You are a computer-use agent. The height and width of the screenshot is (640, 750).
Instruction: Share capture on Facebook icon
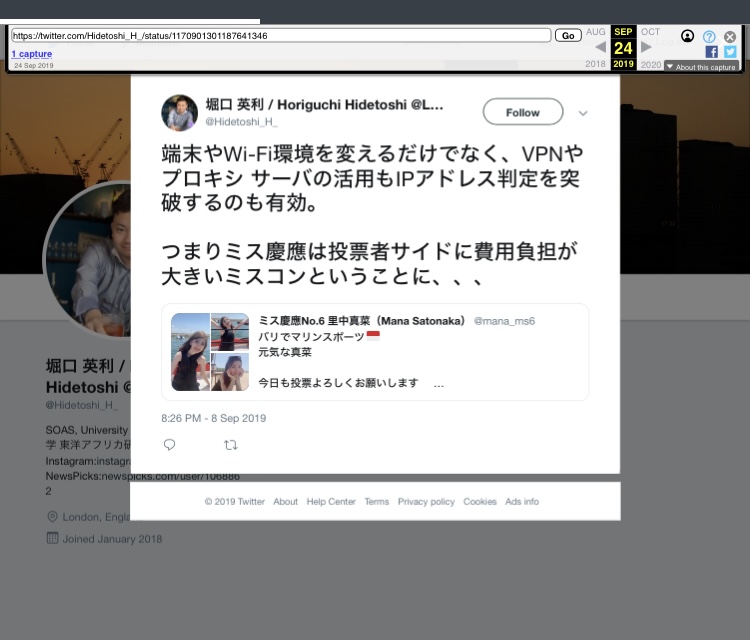[x=712, y=52]
